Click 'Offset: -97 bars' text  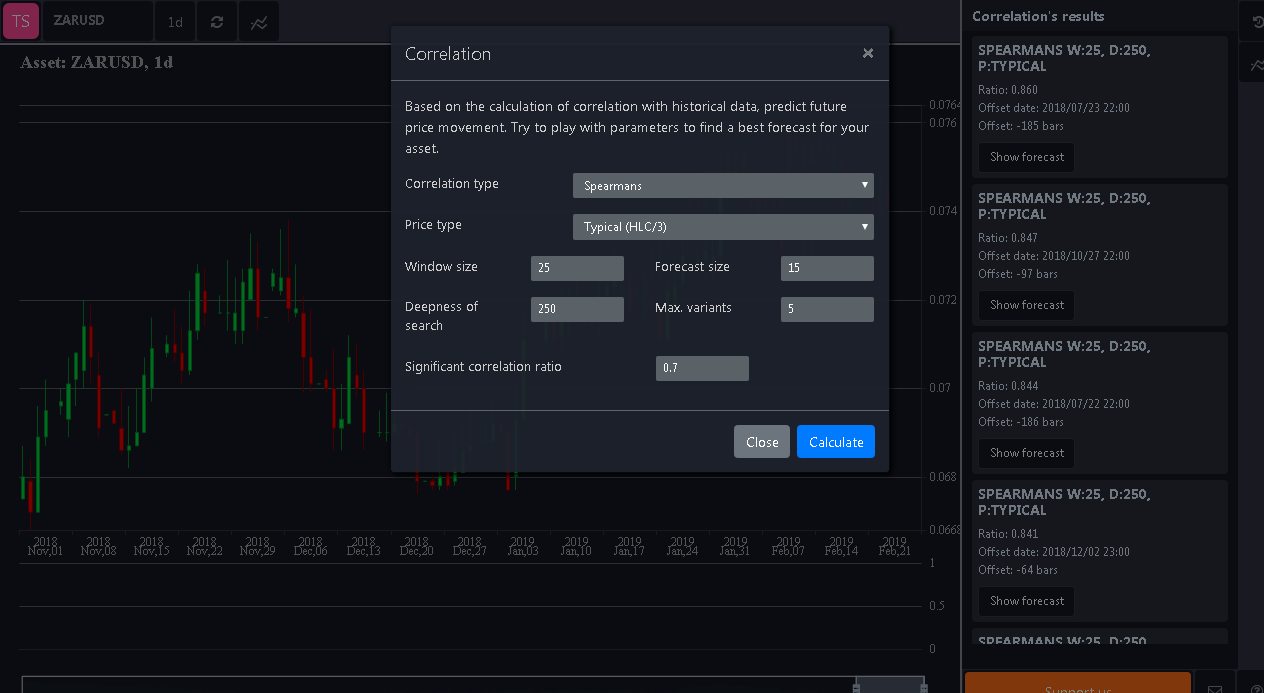[1018, 274]
